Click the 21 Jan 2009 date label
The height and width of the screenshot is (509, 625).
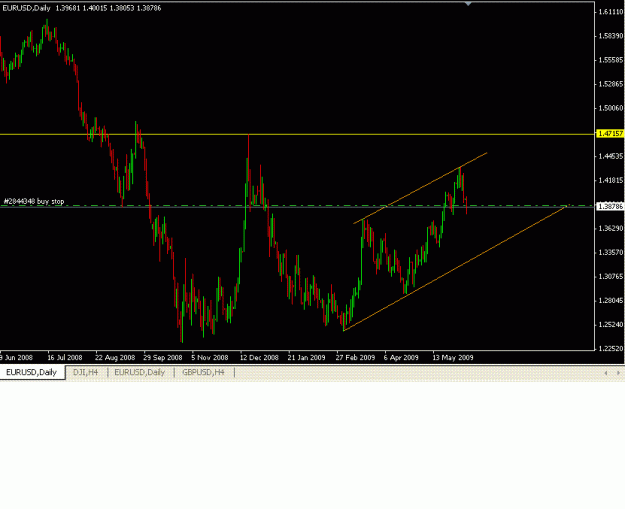(x=307, y=358)
